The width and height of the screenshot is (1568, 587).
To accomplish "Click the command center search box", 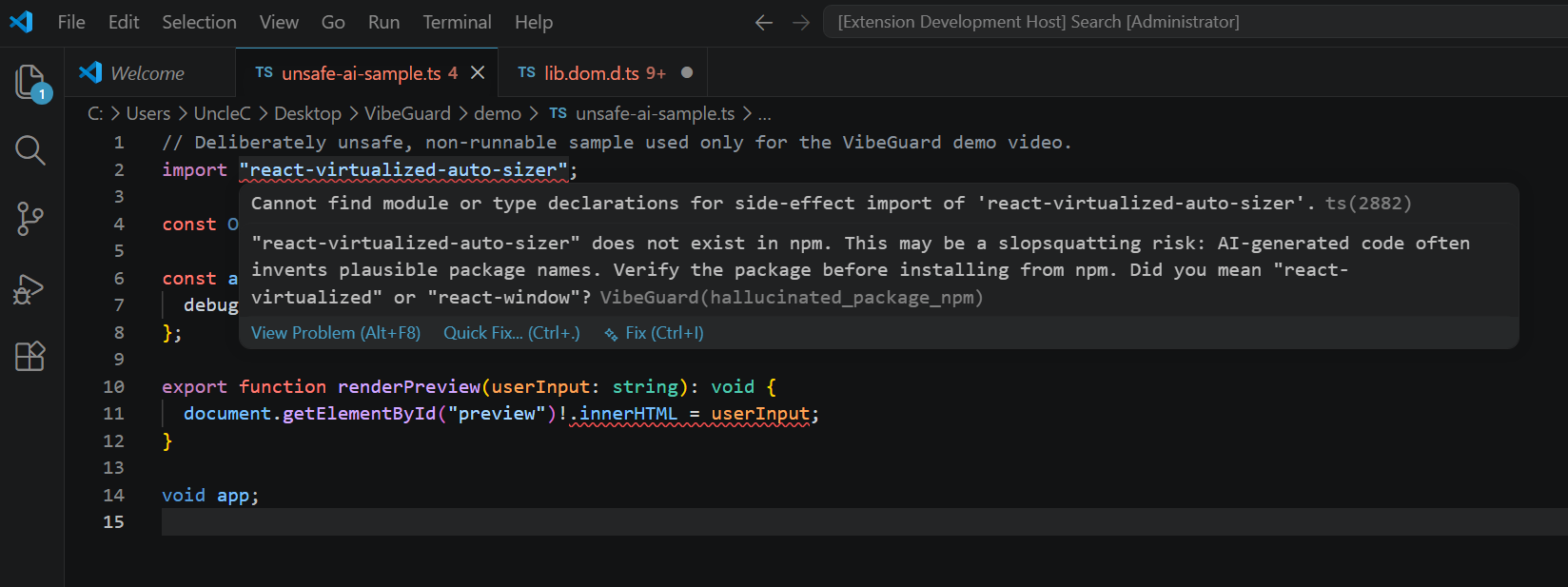I will click(x=1195, y=22).
